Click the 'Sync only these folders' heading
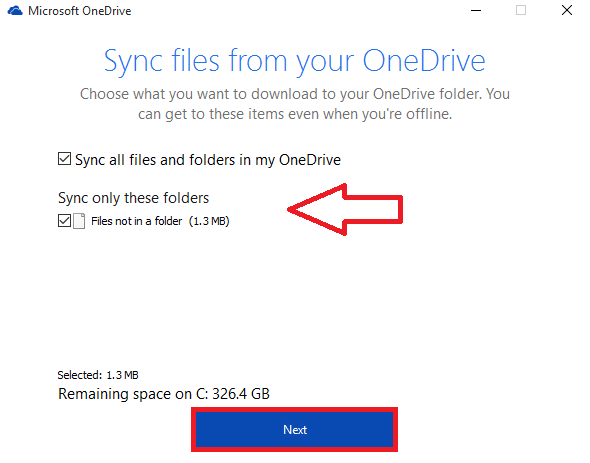The width and height of the screenshot is (590, 463). tap(134, 198)
